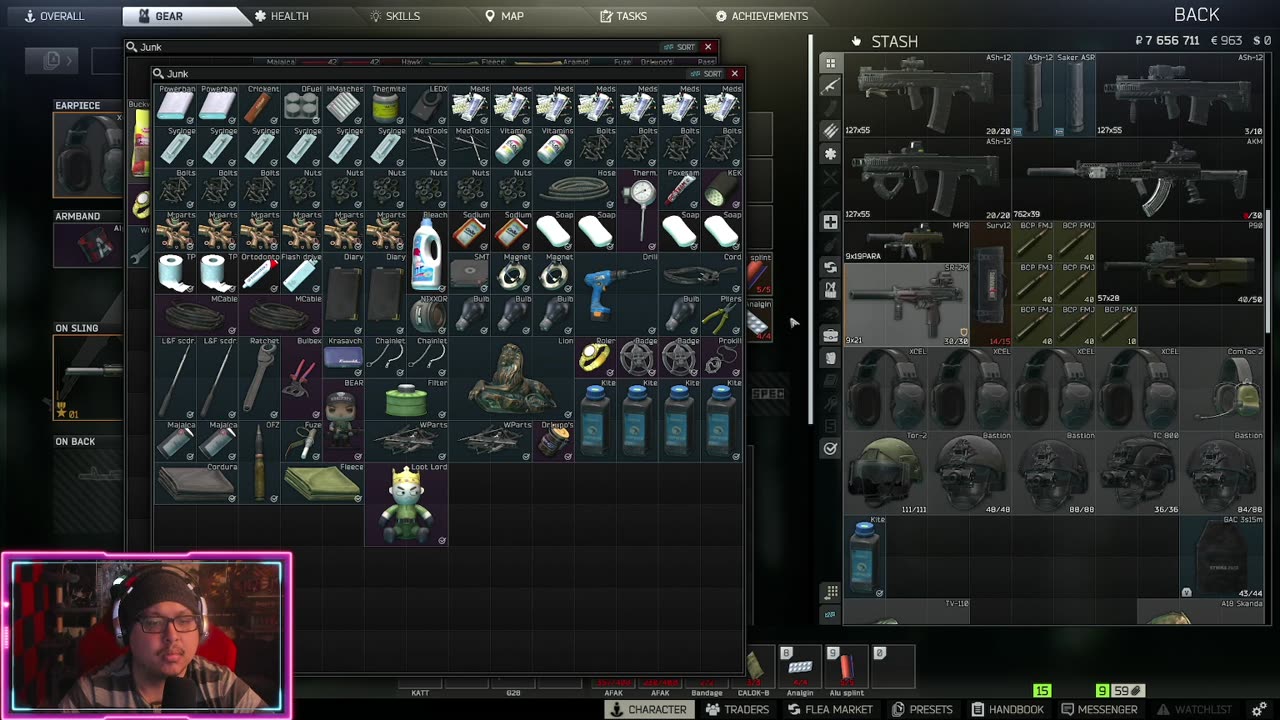The width and height of the screenshot is (1280, 720).
Task: Select the green Filter item
Action: coord(407,399)
